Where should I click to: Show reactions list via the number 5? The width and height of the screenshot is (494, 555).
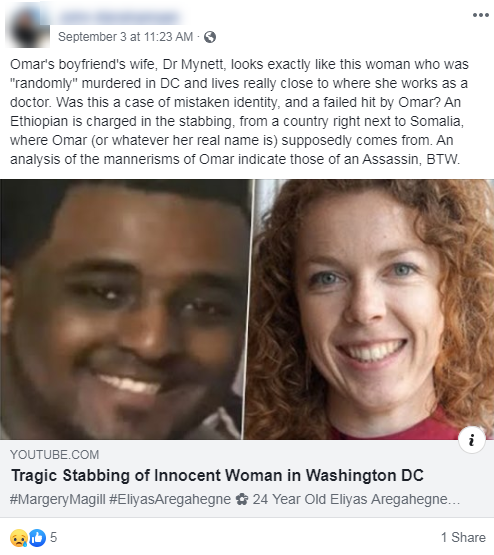point(53,538)
